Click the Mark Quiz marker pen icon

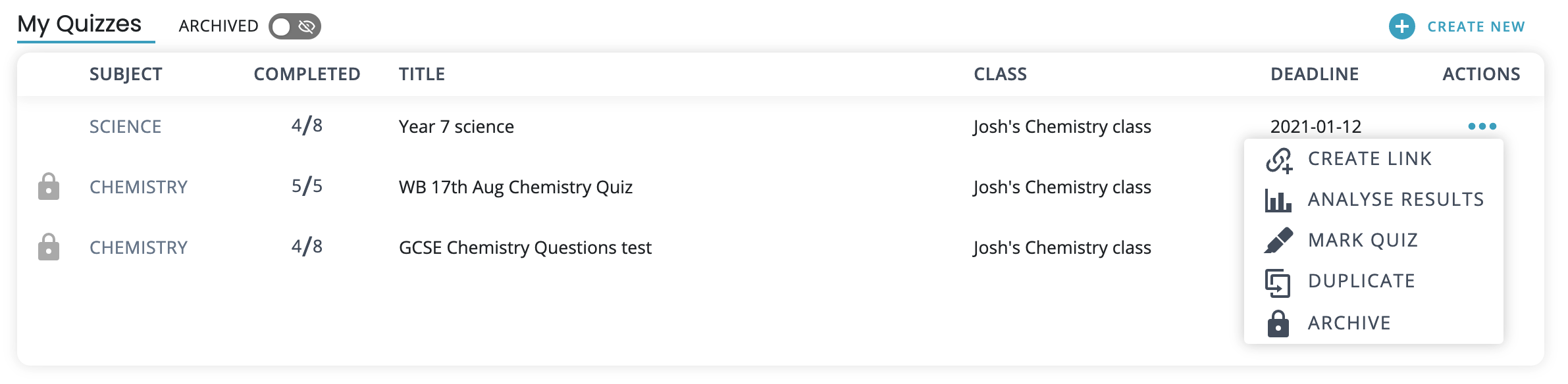[1278, 241]
